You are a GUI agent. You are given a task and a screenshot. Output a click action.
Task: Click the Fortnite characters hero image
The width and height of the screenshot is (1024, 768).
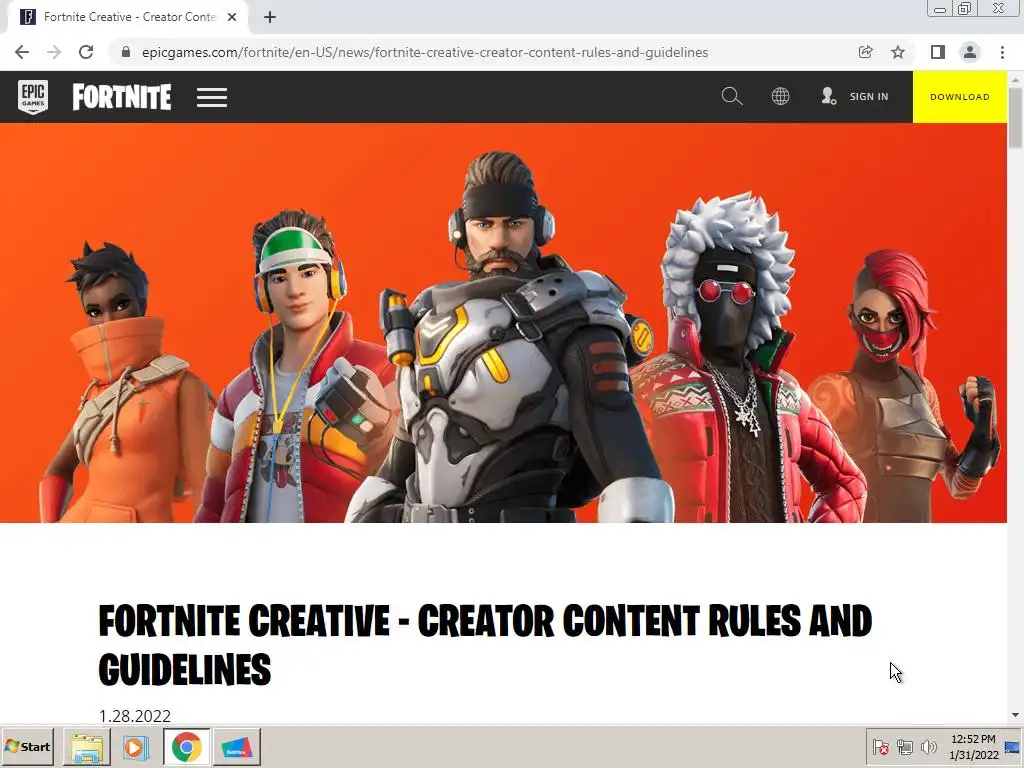(503, 323)
